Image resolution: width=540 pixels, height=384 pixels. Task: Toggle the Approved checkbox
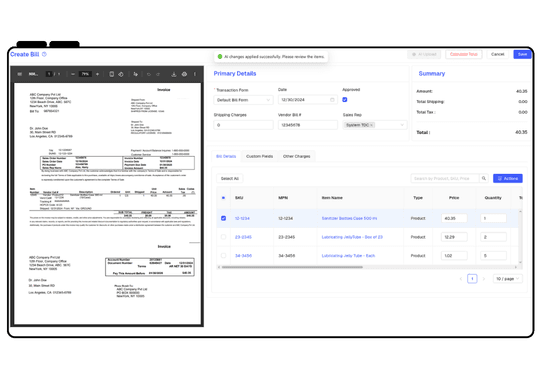[x=345, y=100]
